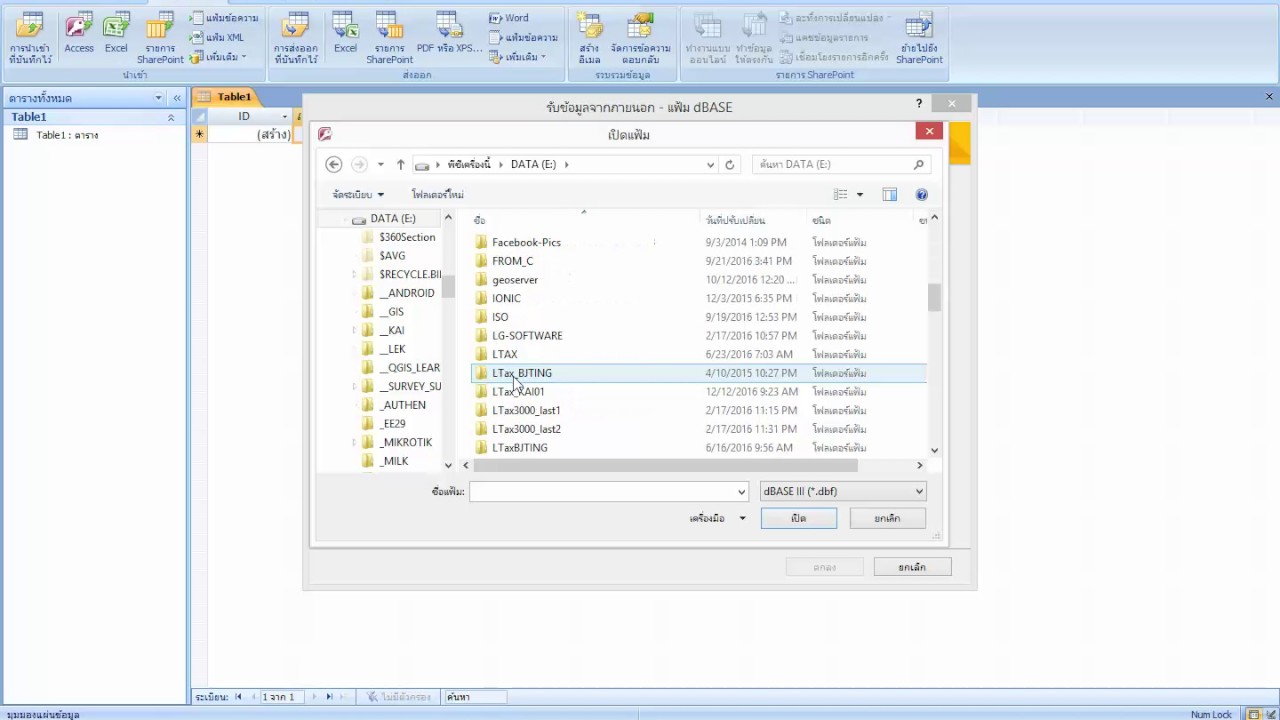Click the เปิด open button
Screen dimensions: 1280x720
coord(799,518)
